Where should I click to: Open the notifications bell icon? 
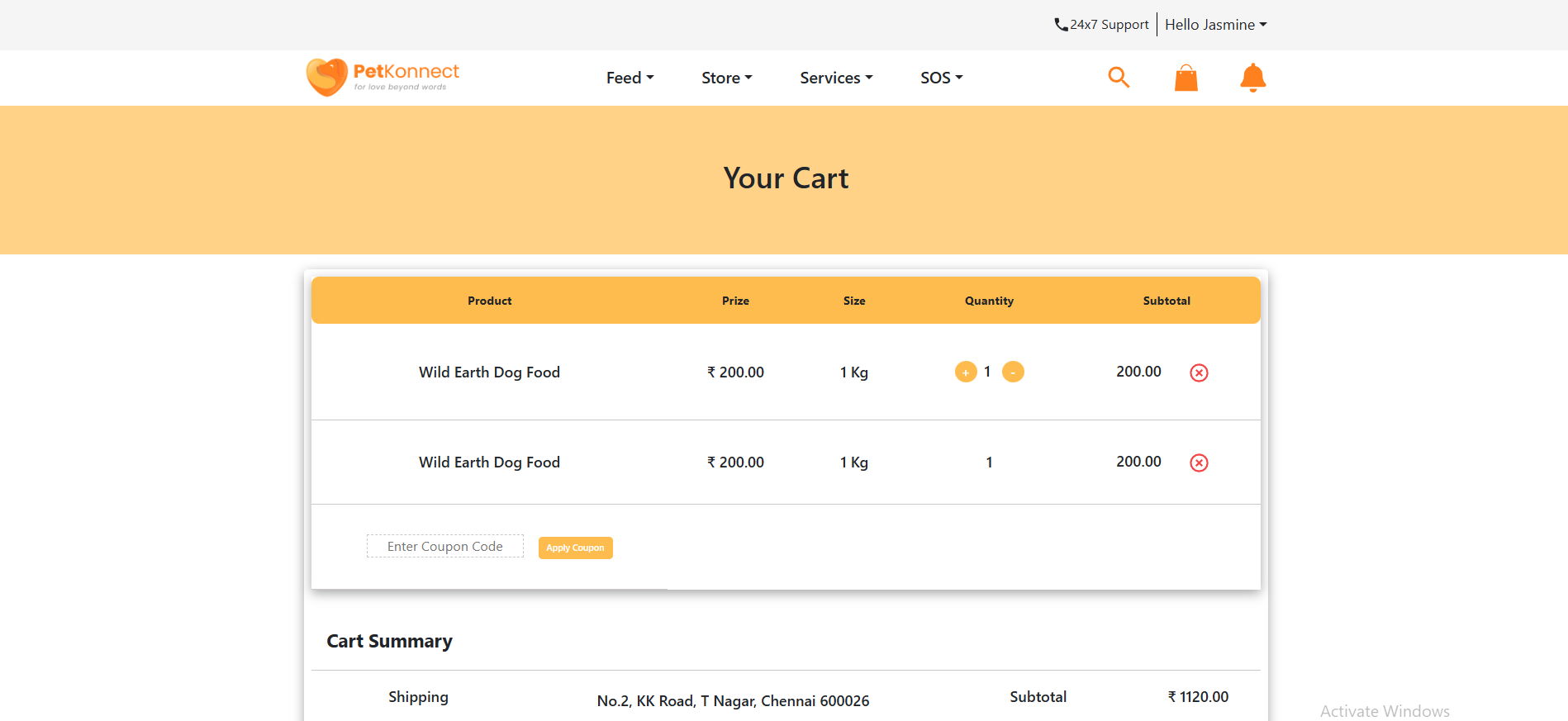pos(1253,78)
